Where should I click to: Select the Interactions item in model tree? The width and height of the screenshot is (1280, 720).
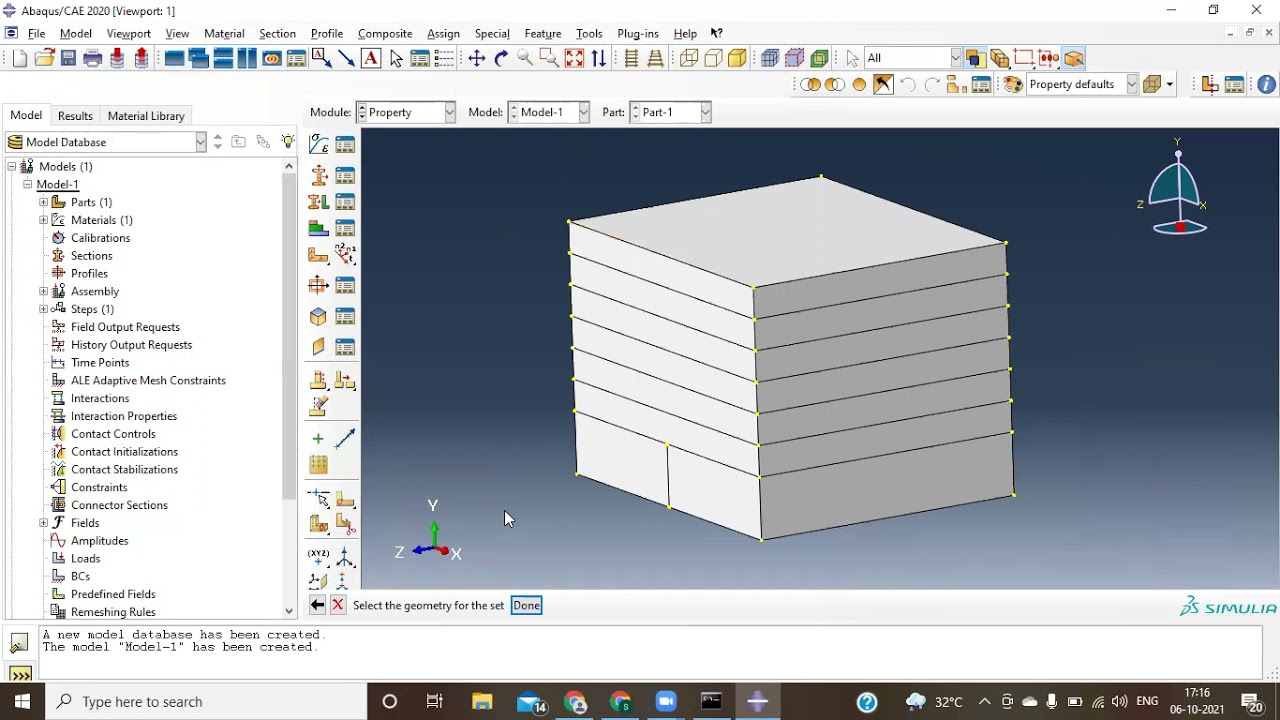100,398
